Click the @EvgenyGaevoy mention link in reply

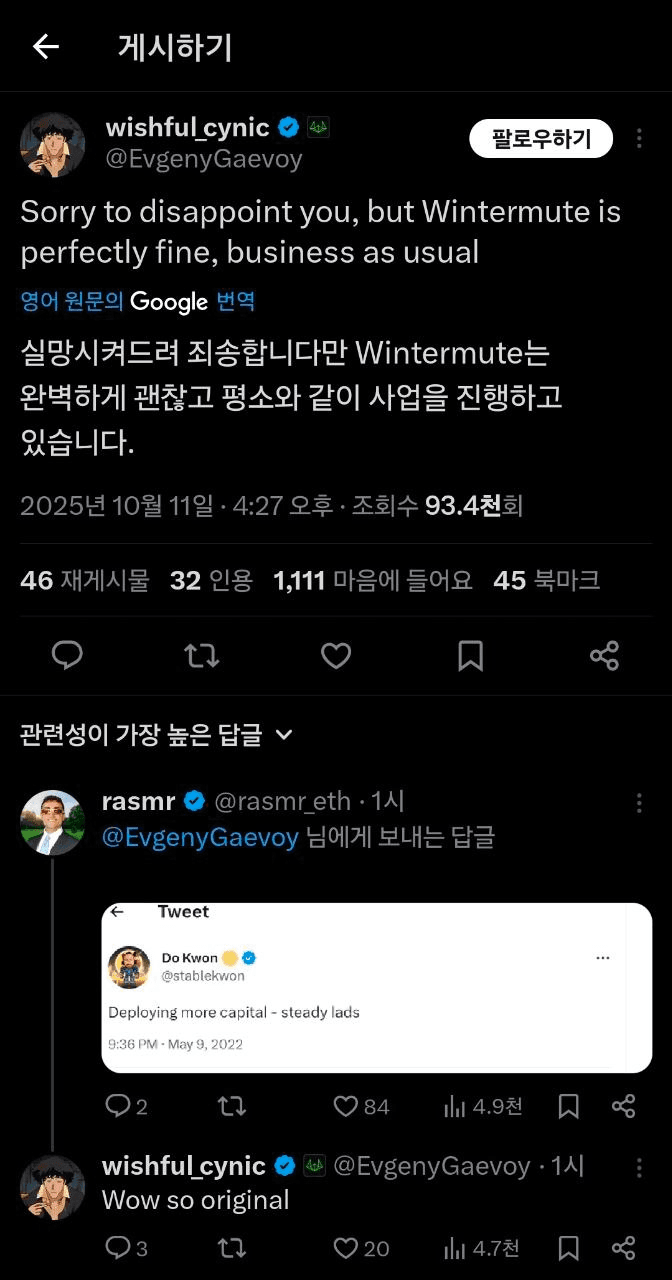click(x=200, y=837)
